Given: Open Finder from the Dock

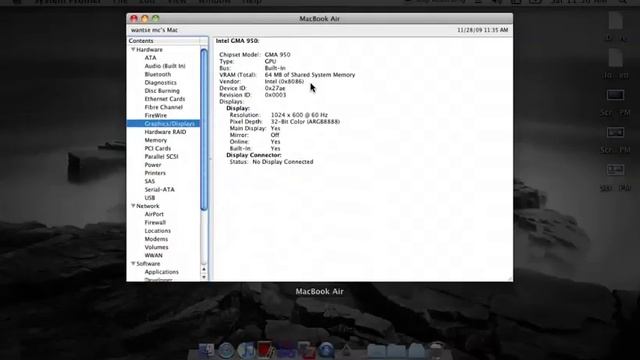Looking at the screenshot, I should 207,350.
